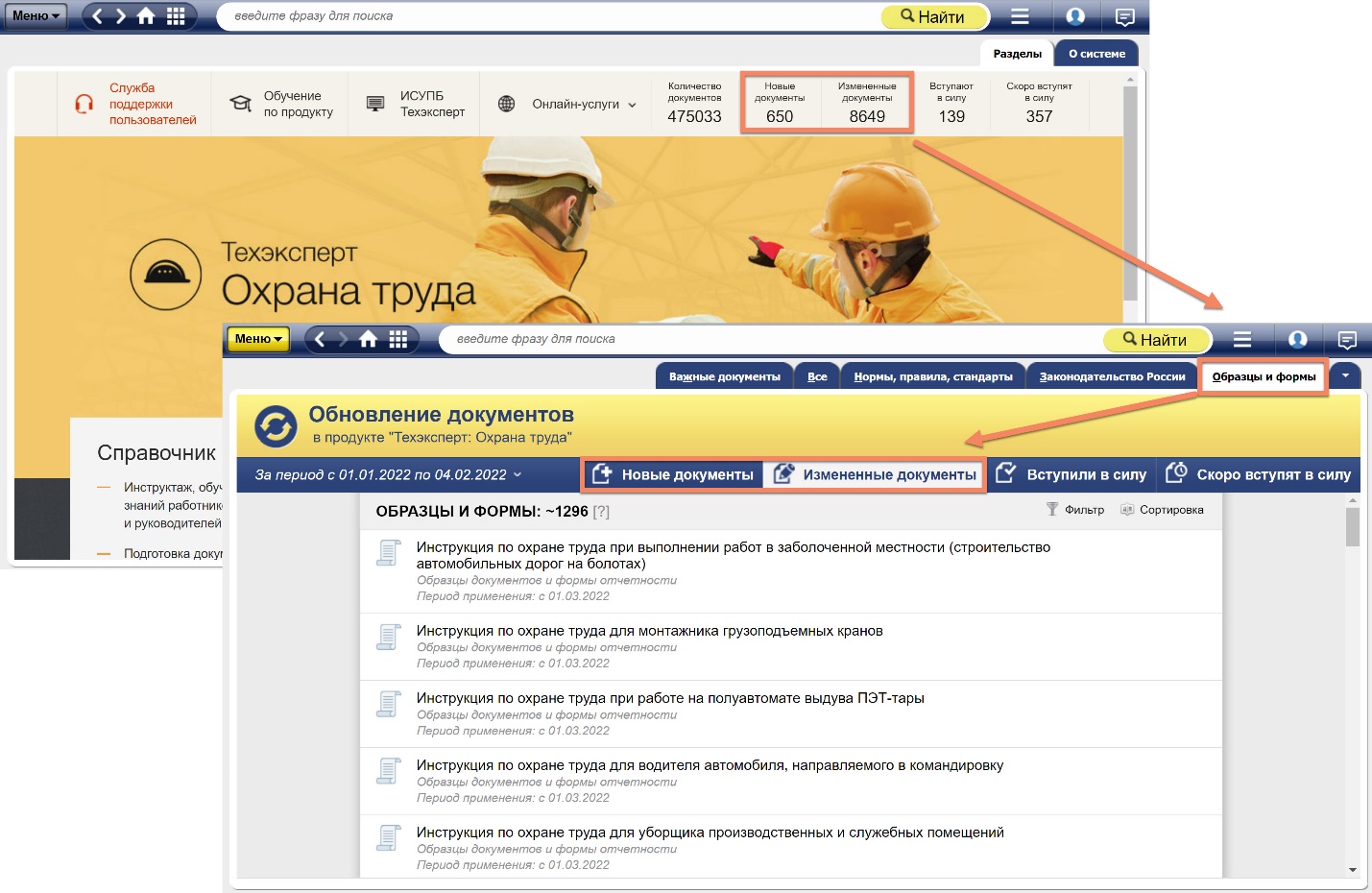
Task: Click the document list vertical scrollbar
Action: 1352,672
